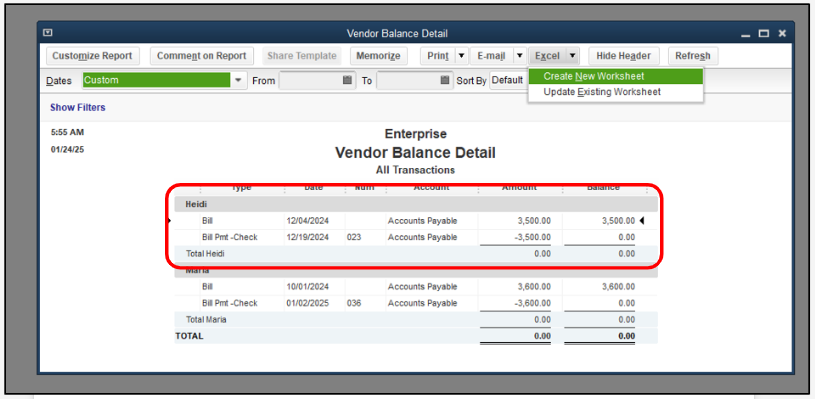Open the window control menu icon

(x=48, y=33)
